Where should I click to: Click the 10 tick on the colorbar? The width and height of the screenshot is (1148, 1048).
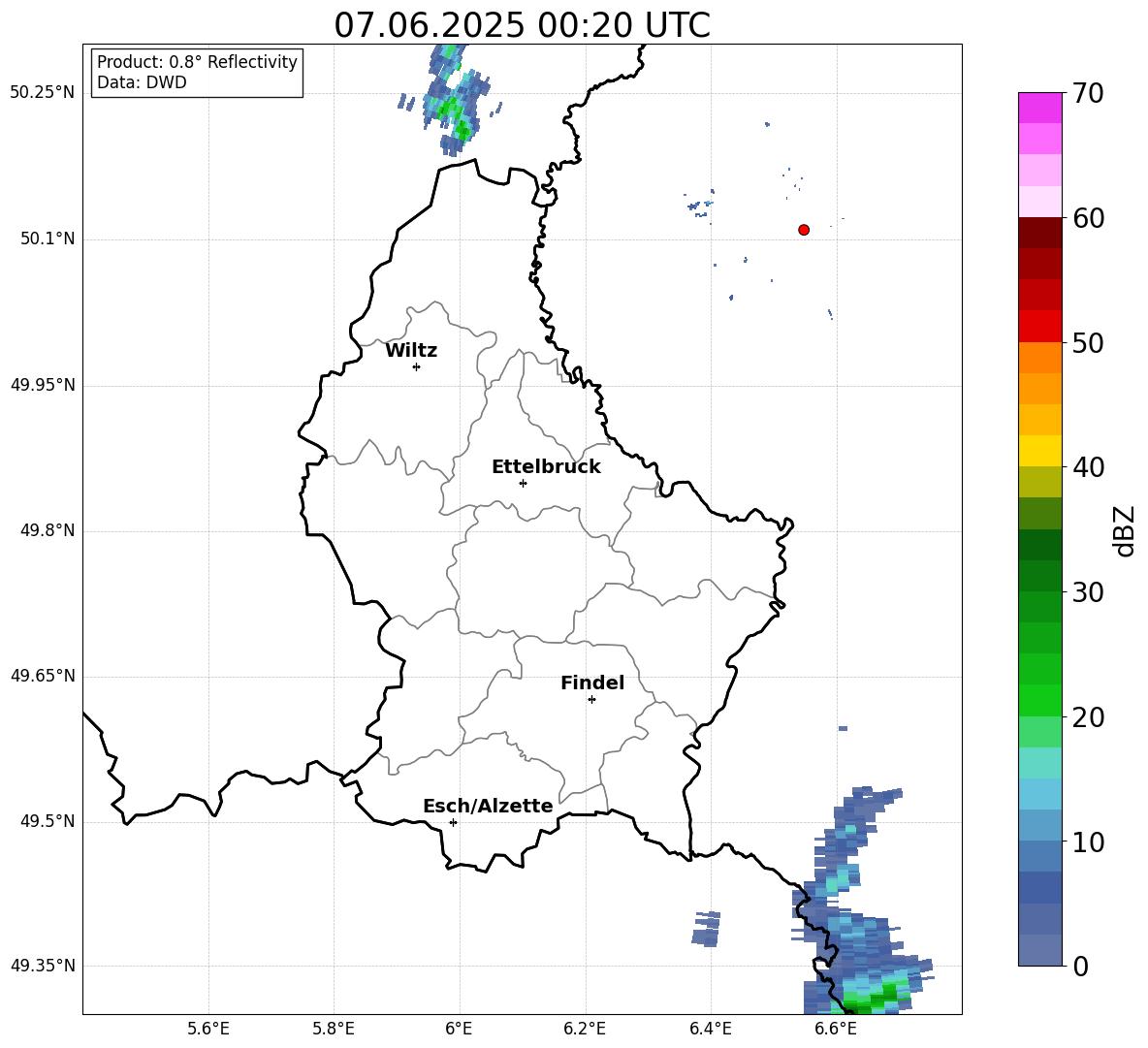[x=1088, y=842]
